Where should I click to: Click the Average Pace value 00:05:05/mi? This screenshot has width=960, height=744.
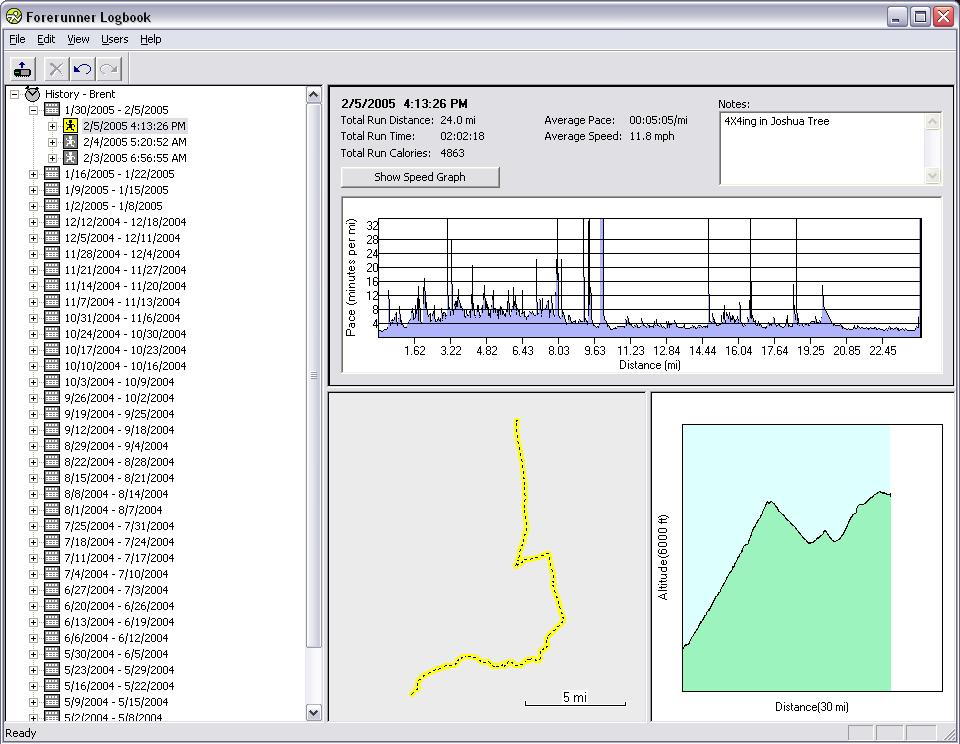point(658,120)
